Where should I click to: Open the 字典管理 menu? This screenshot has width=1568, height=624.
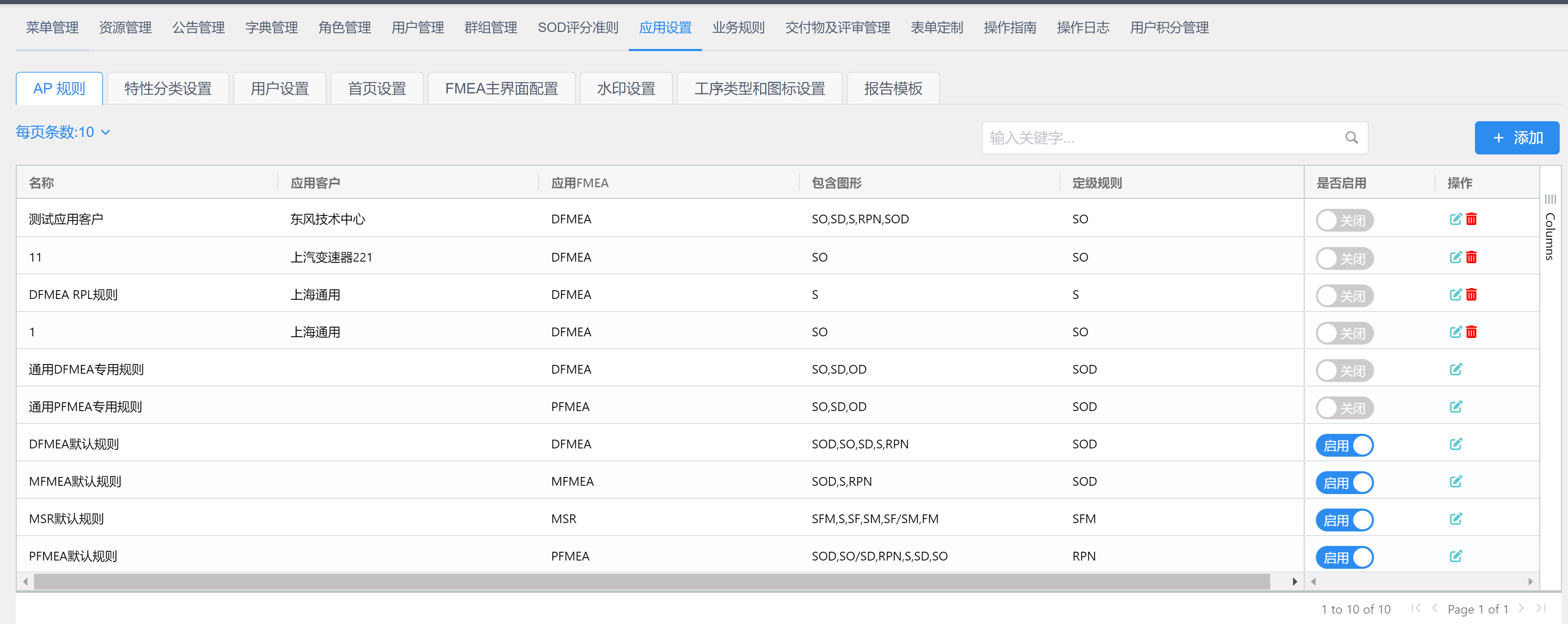click(x=272, y=27)
